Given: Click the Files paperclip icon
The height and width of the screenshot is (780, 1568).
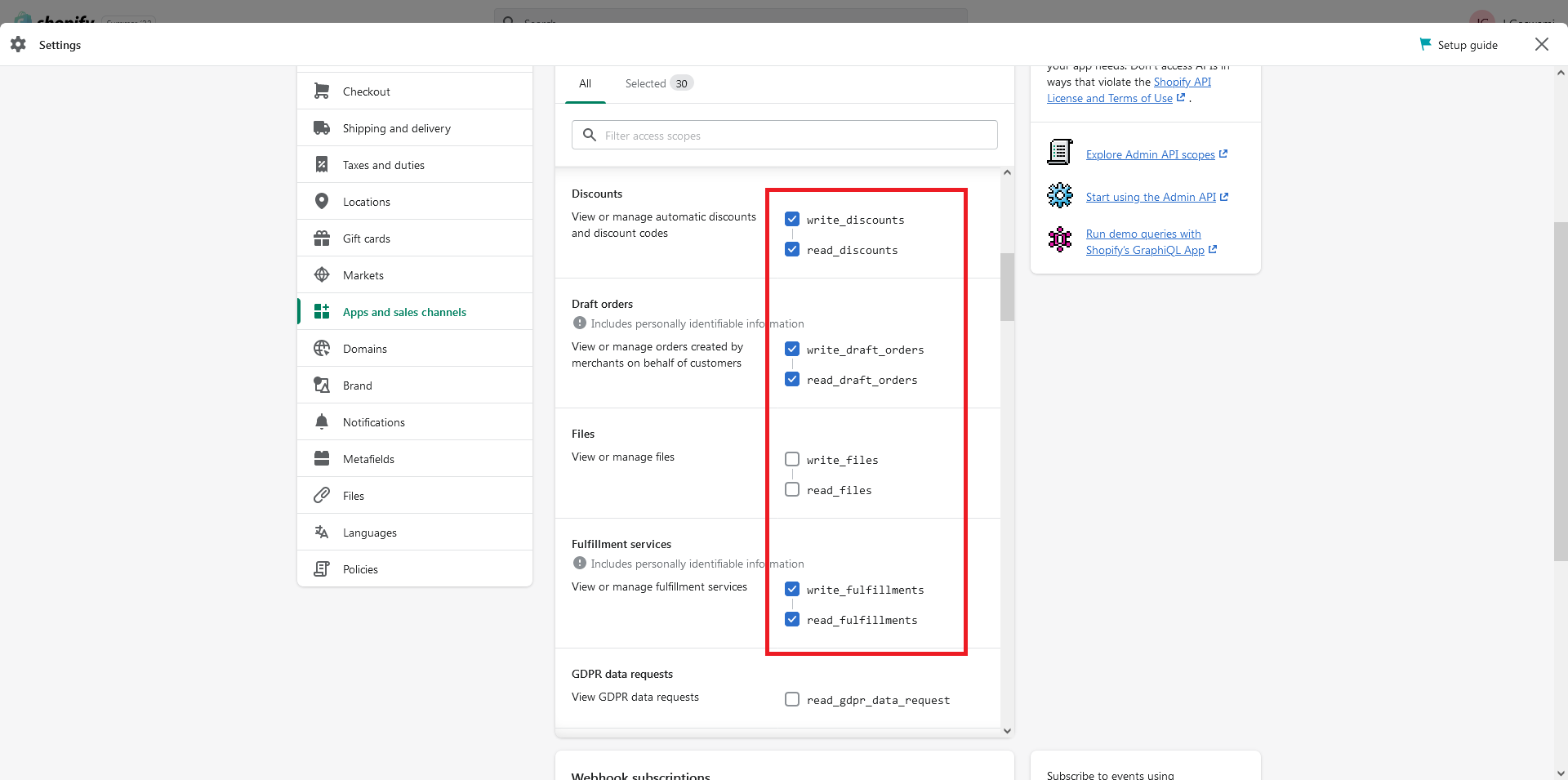Looking at the screenshot, I should pos(322,496).
